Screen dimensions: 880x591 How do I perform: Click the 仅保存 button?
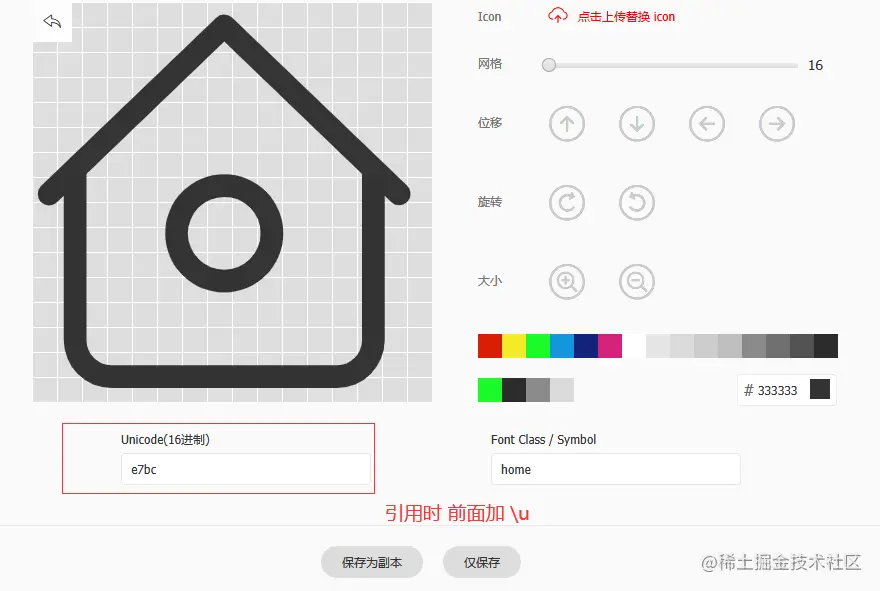click(482, 562)
